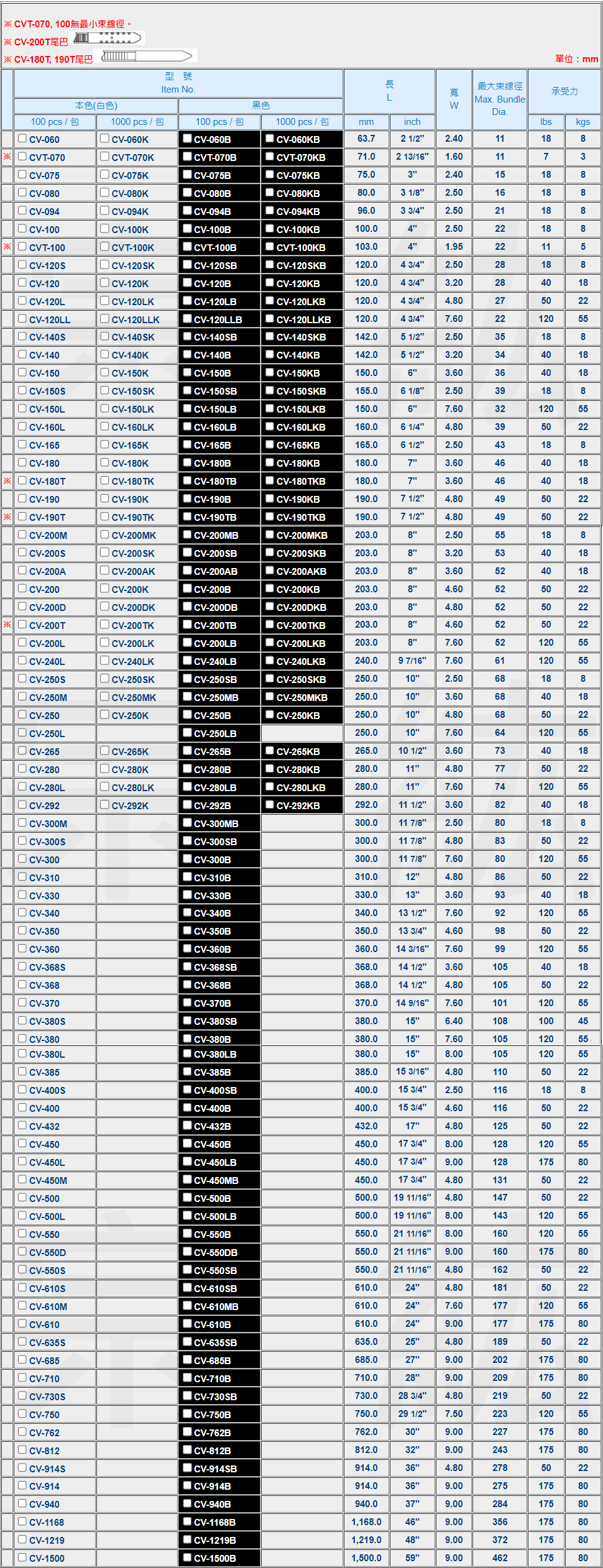
Task: Check the CV-060 checkbox
Action: pyautogui.click(x=22, y=139)
